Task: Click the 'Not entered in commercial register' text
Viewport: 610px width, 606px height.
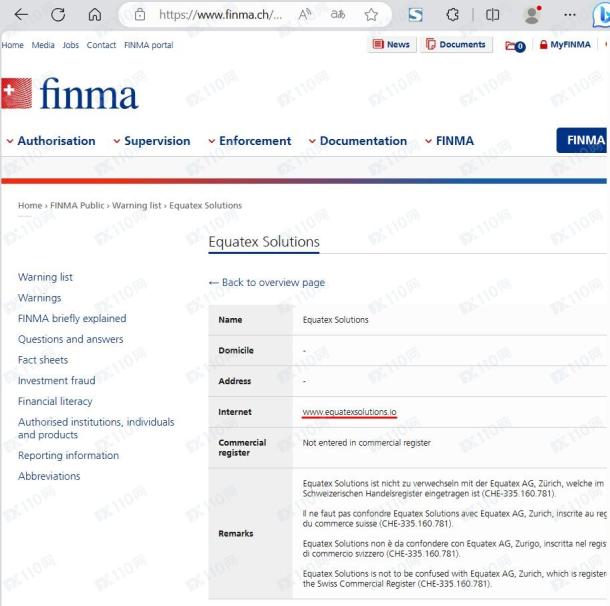Action: pyautogui.click(x=366, y=443)
